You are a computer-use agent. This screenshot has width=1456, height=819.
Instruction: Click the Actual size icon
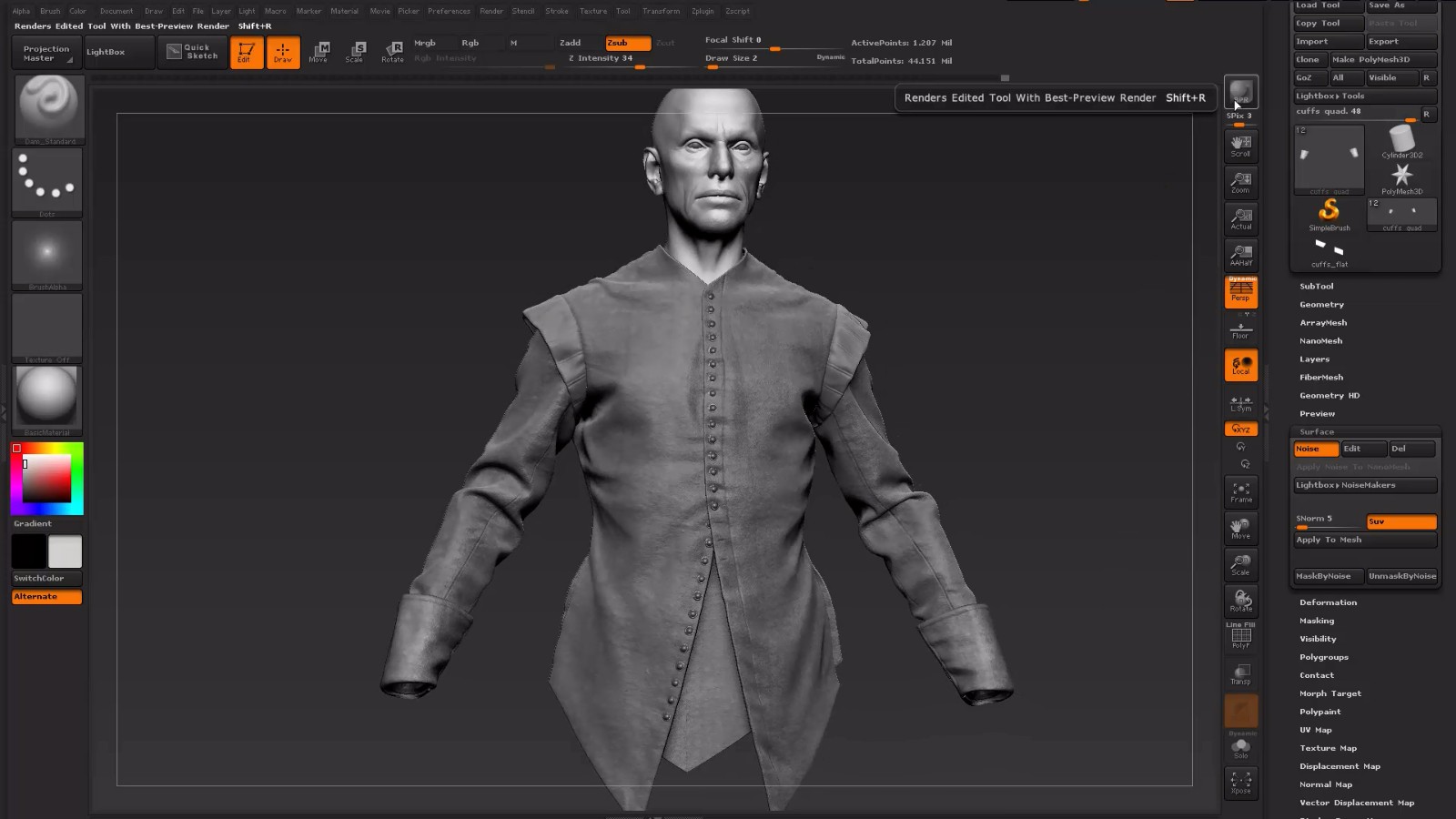coord(1240,219)
